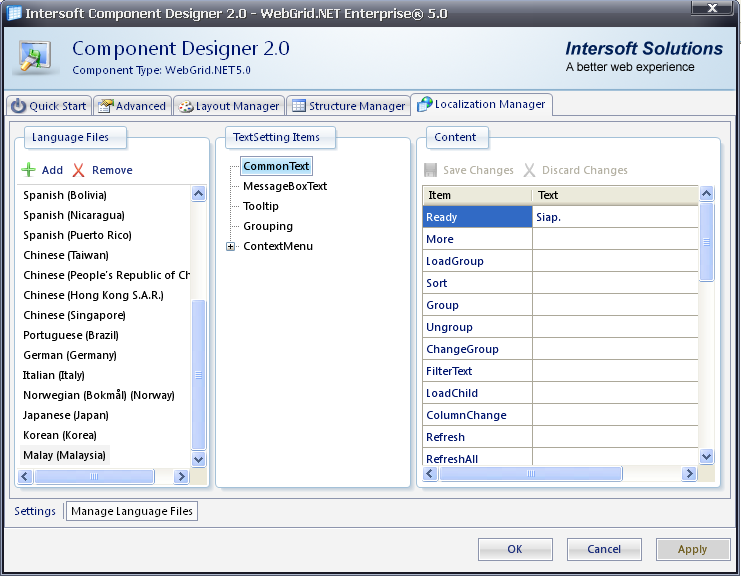Click the Apply button
The image size is (741, 577).
pos(693,549)
